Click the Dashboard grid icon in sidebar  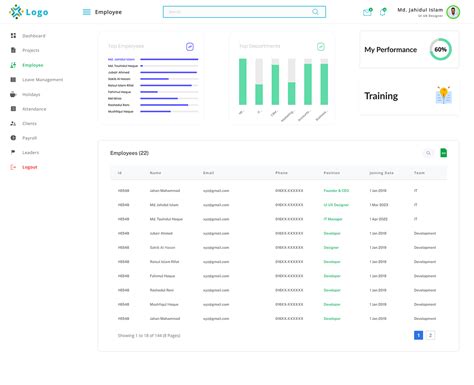tap(13, 36)
